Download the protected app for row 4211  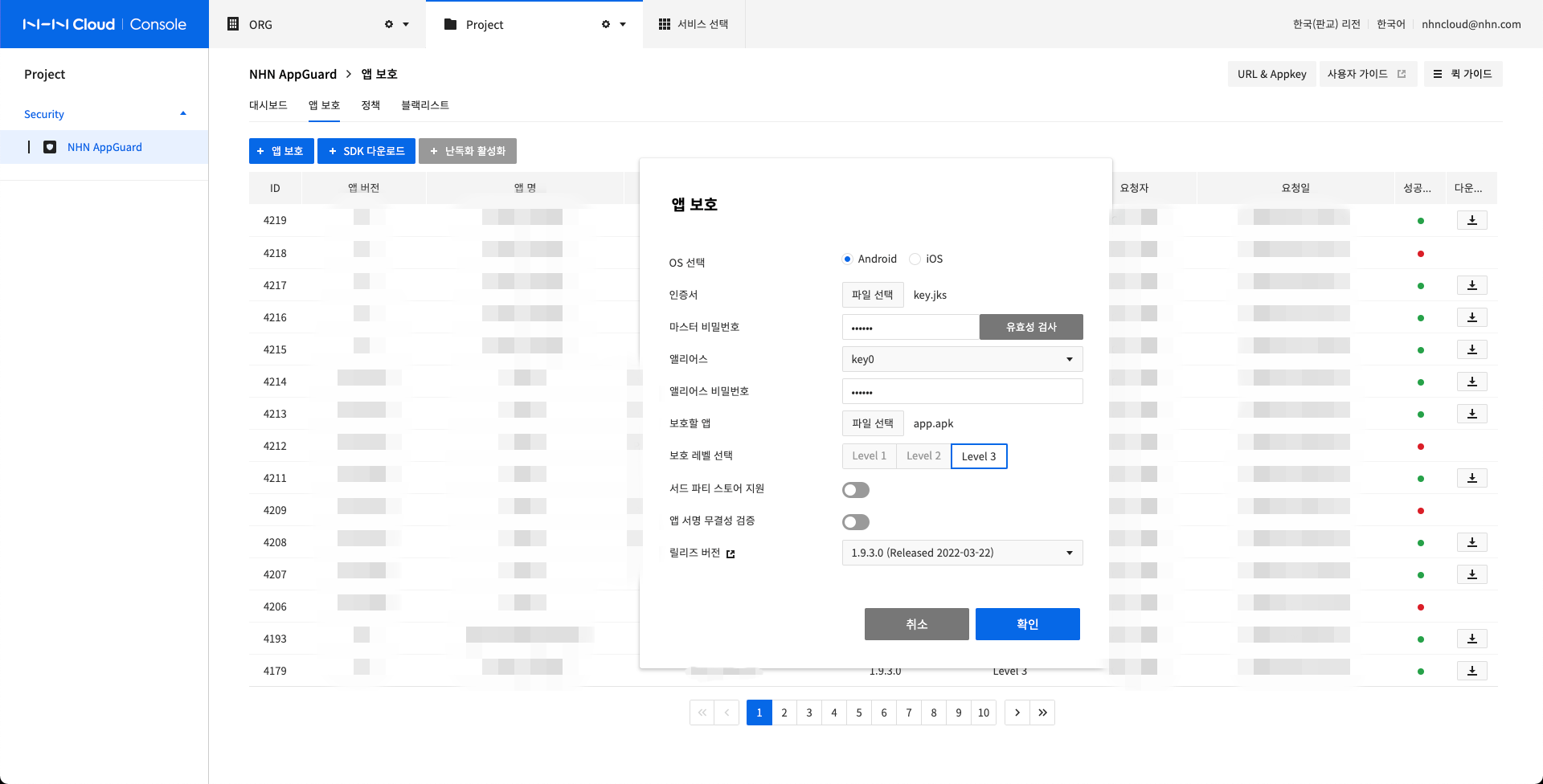tap(1471, 478)
